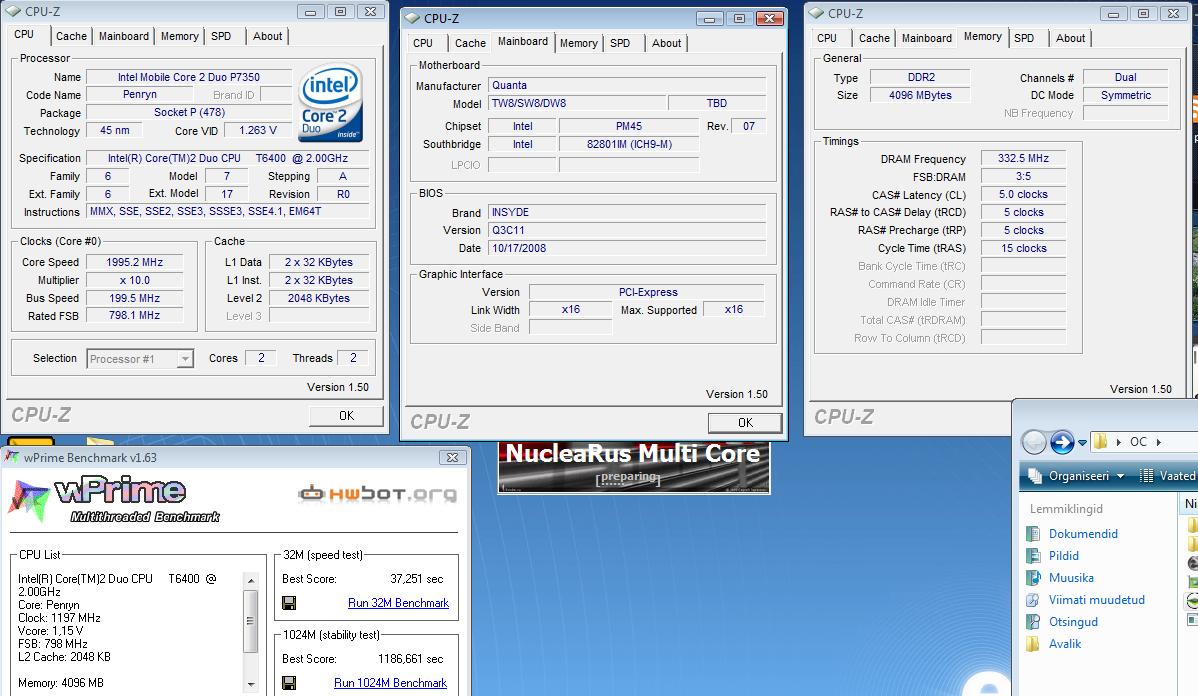This screenshot has height=696, width=1198.
Task: Click the Core Speed value 1995.2 MHz
Action: (134, 262)
